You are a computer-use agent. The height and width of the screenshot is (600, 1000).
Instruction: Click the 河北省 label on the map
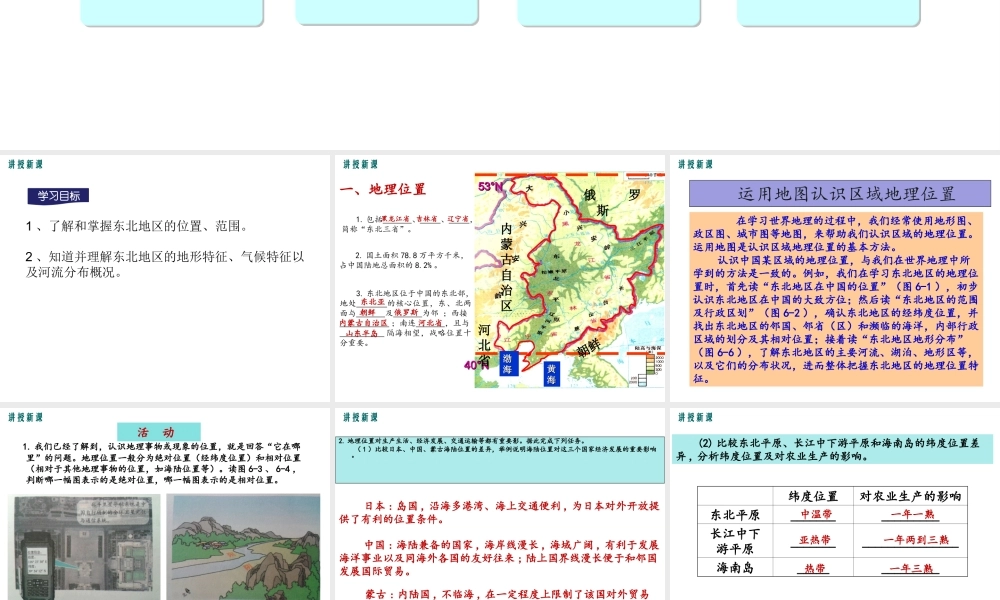[x=485, y=345]
